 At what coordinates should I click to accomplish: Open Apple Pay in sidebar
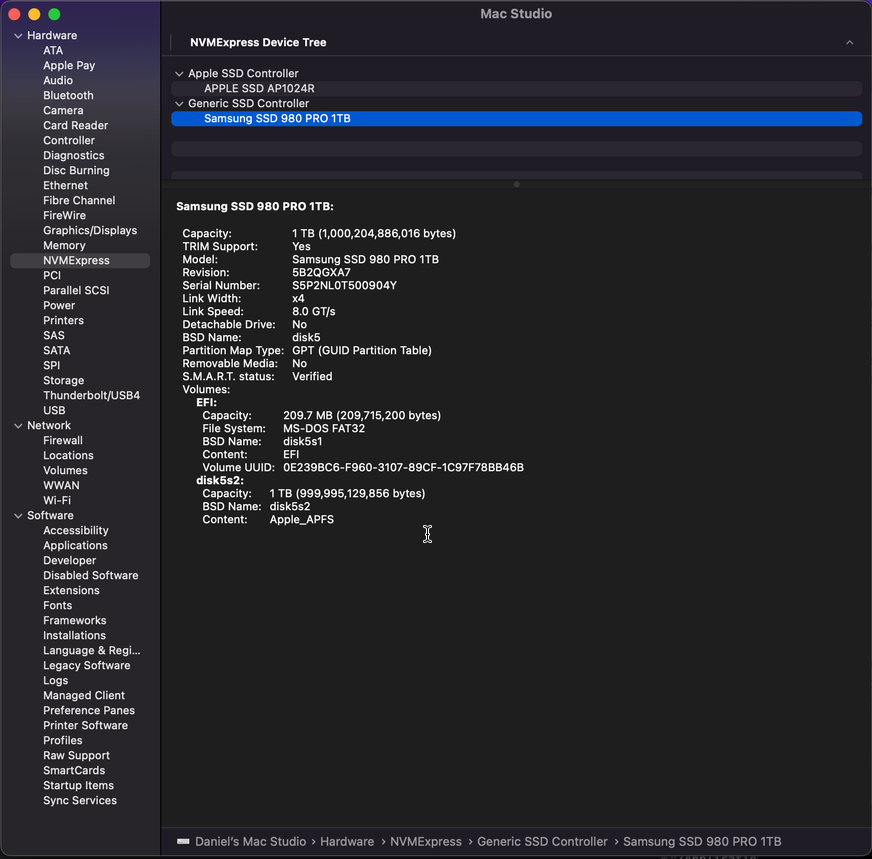(x=69, y=66)
